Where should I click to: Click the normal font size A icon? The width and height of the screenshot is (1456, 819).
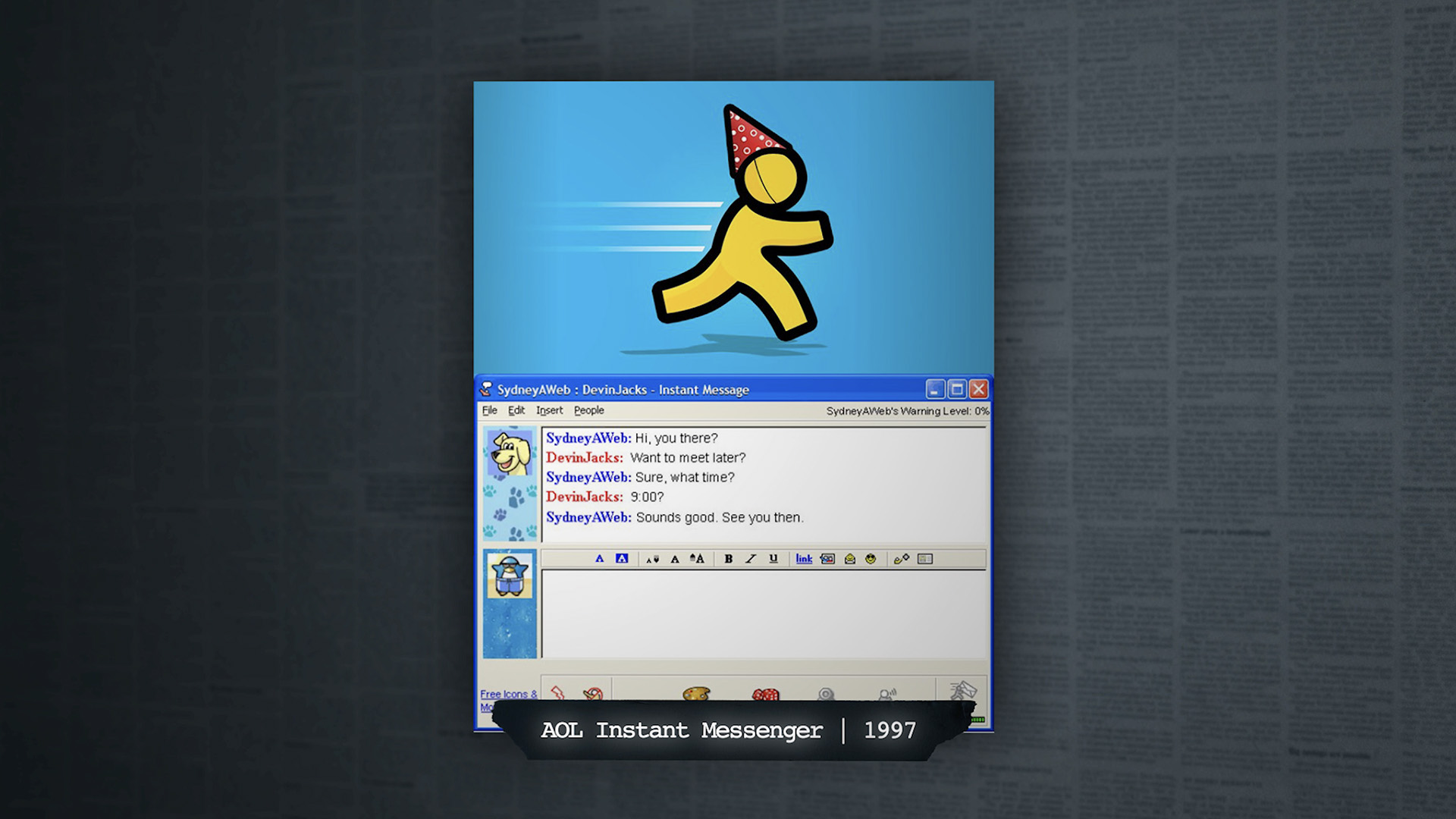675,559
